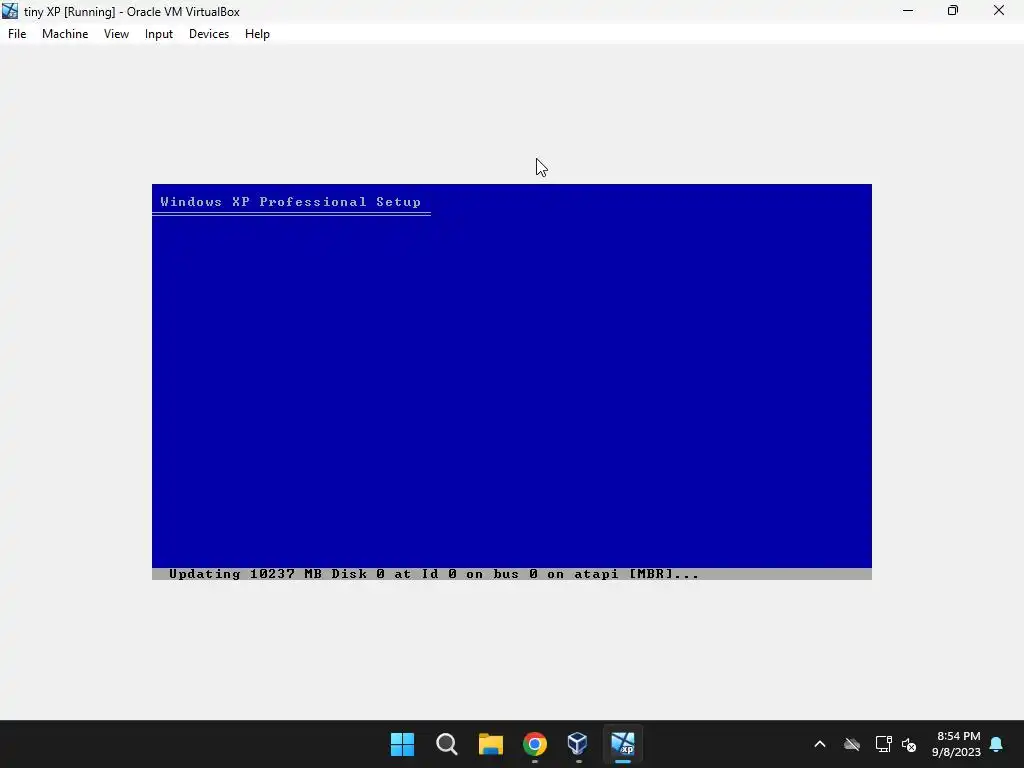Open taskbar Search
Screen dimensions: 1024x768
[447, 744]
